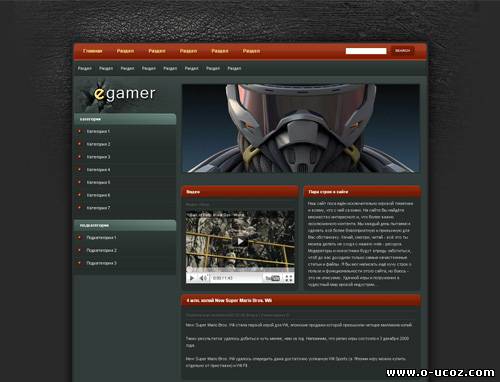
Task: Click the категории sidebar header
Action: tap(125, 119)
